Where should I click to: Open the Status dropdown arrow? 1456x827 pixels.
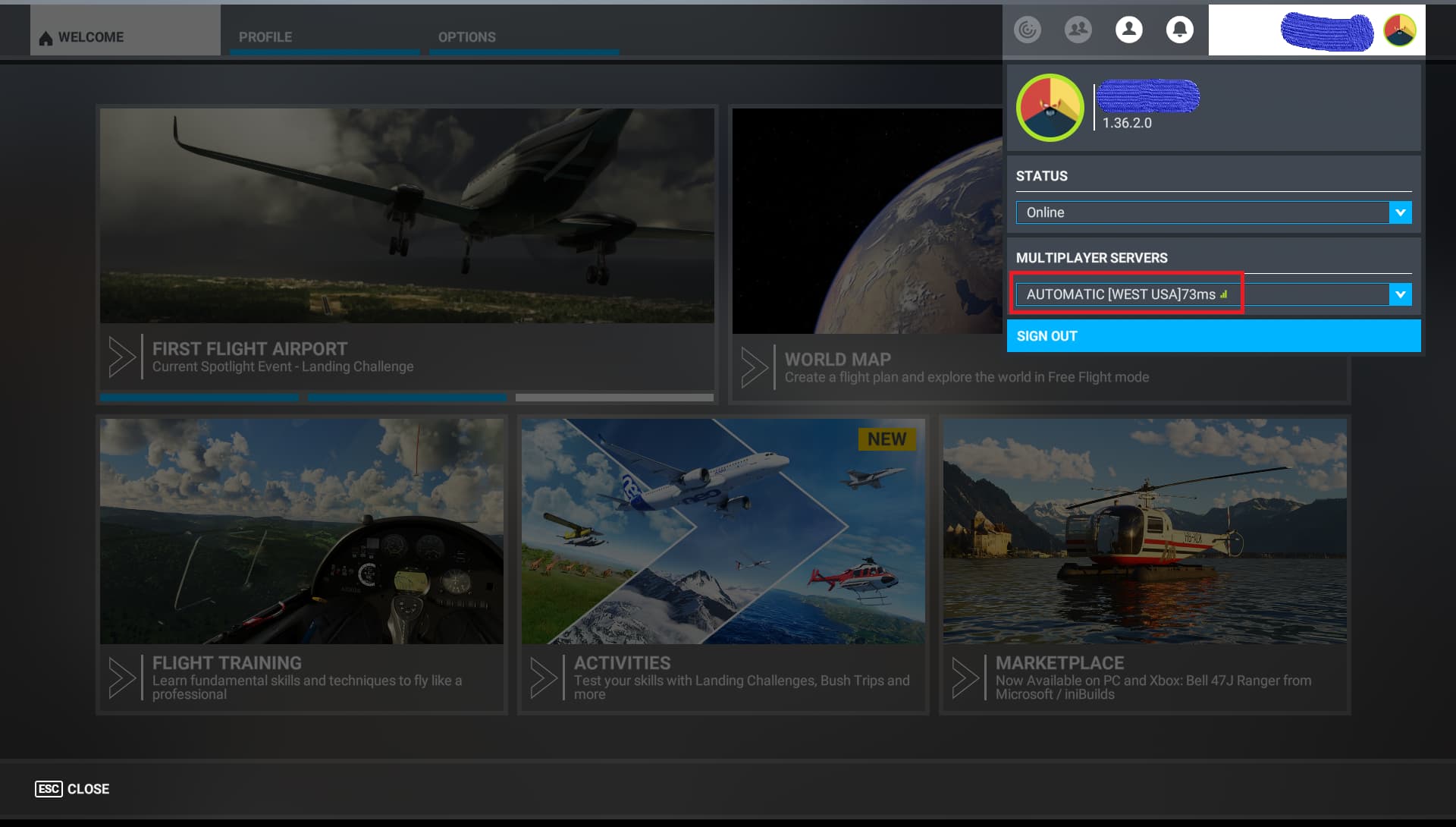click(1400, 212)
